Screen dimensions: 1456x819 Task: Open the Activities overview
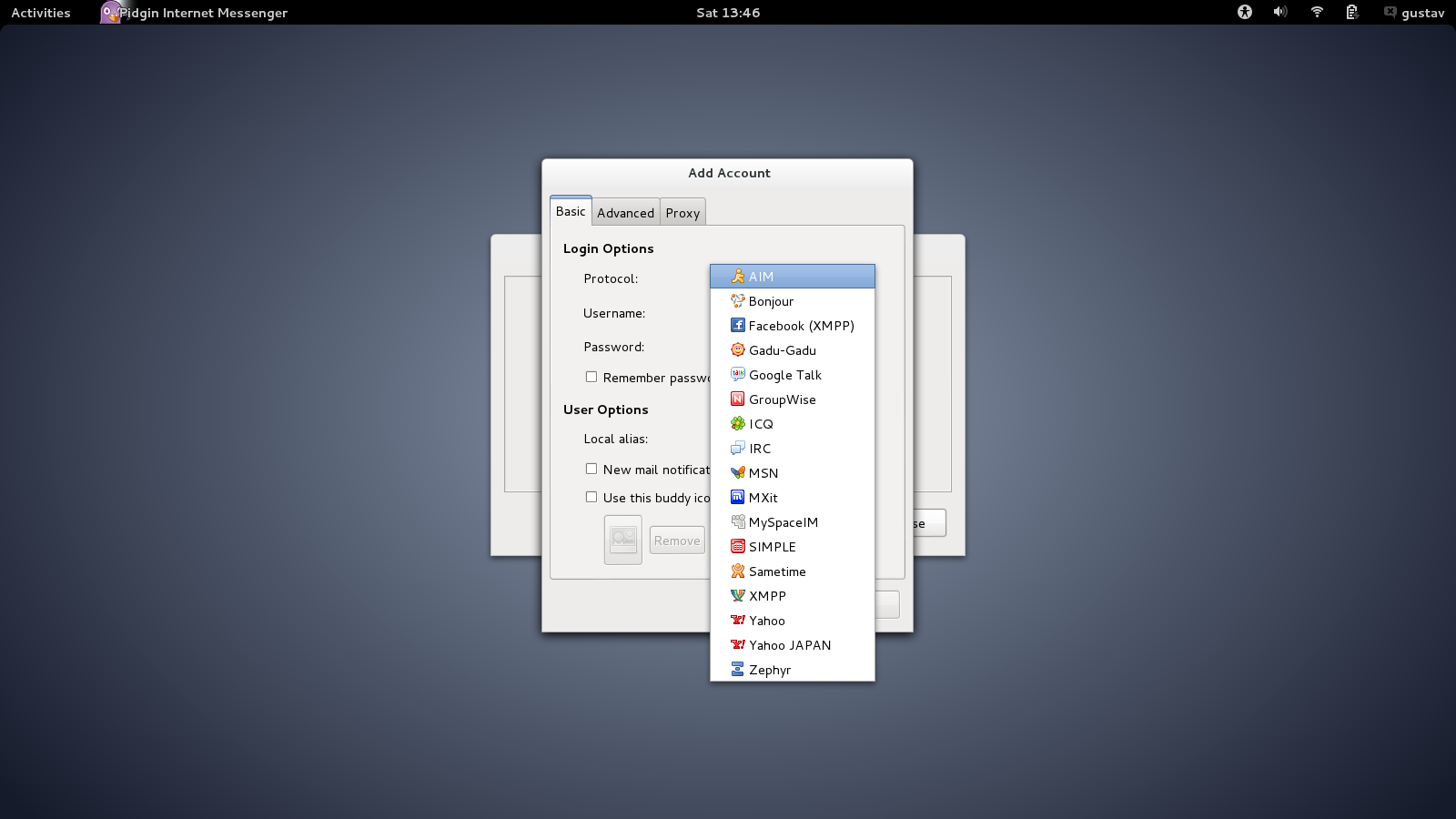pyautogui.click(x=41, y=12)
